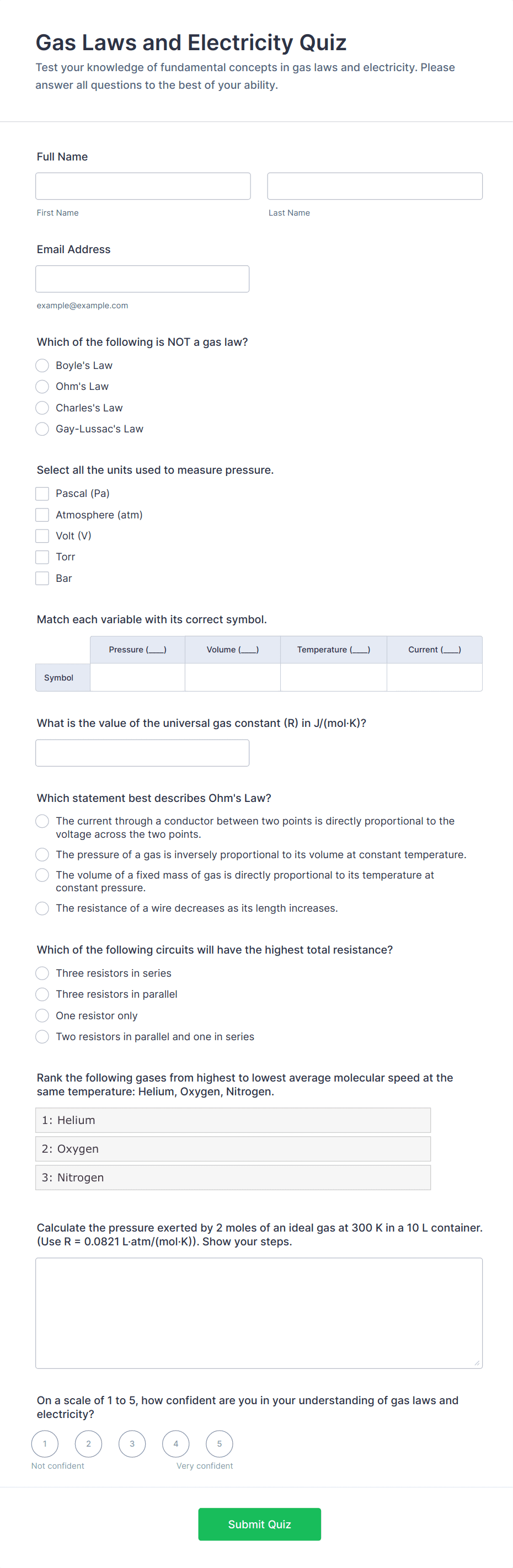The width and height of the screenshot is (513, 1568).
Task: Click the Pressure symbol table cell
Action: click(137, 677)
